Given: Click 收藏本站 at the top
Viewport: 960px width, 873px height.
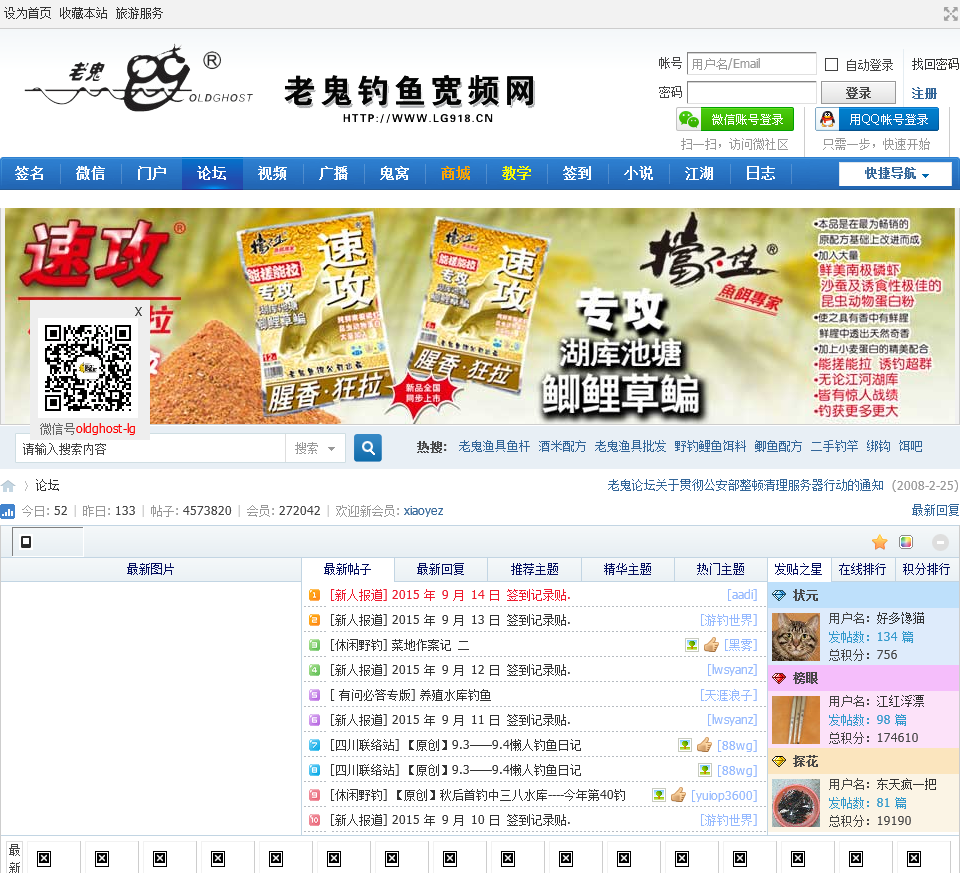Looking at the screenshot, I should click(83, 13).
